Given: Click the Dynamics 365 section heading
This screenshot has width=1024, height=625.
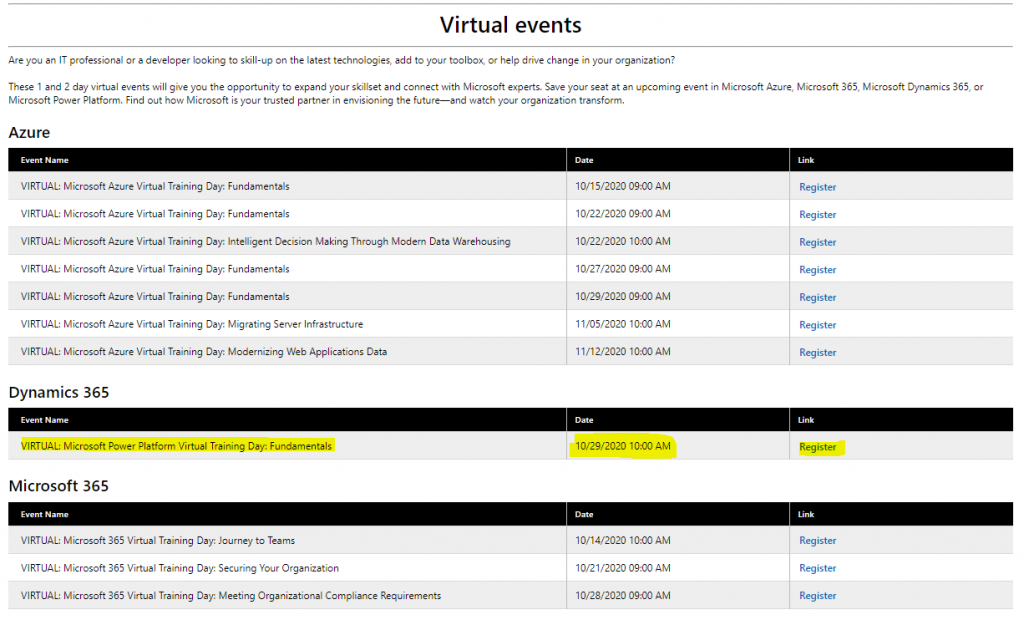Looking at the screenshot, I should [59, 393].
